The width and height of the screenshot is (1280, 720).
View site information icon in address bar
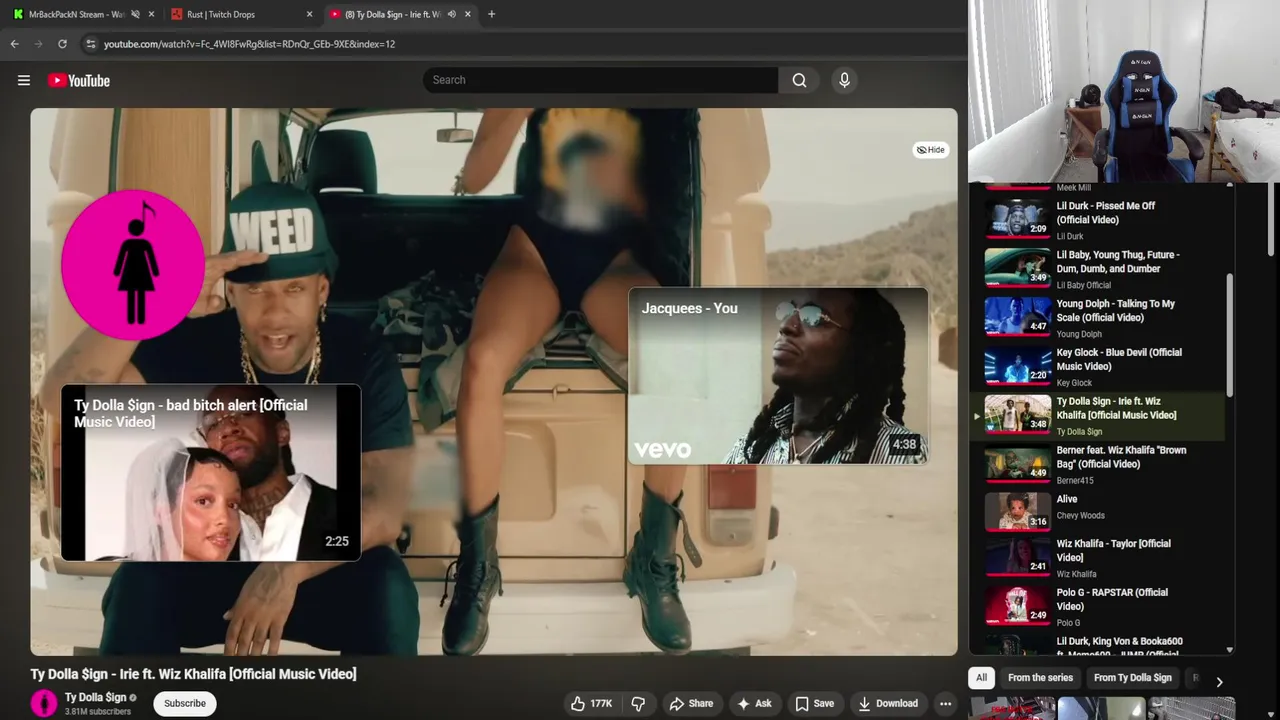[x=90, y=44]
